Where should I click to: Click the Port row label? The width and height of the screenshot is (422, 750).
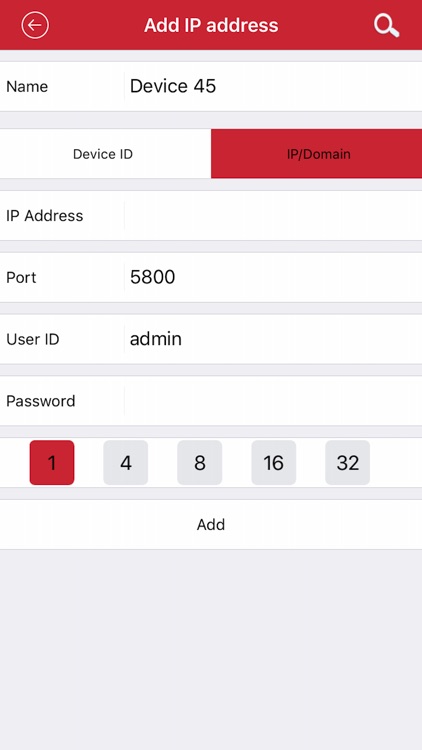pos(21,277)
